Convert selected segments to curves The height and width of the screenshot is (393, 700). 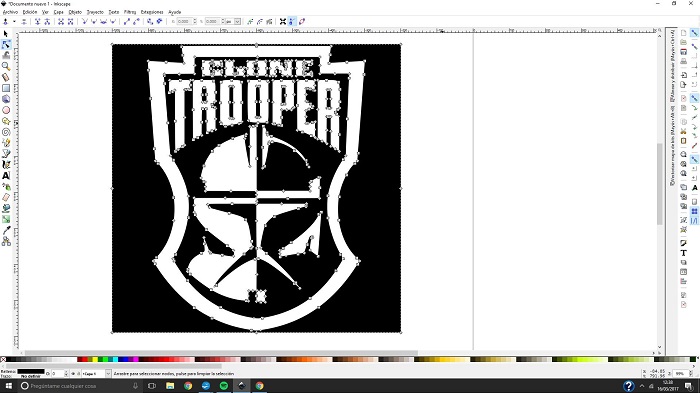pyautogui.click(x=136, y=21)
